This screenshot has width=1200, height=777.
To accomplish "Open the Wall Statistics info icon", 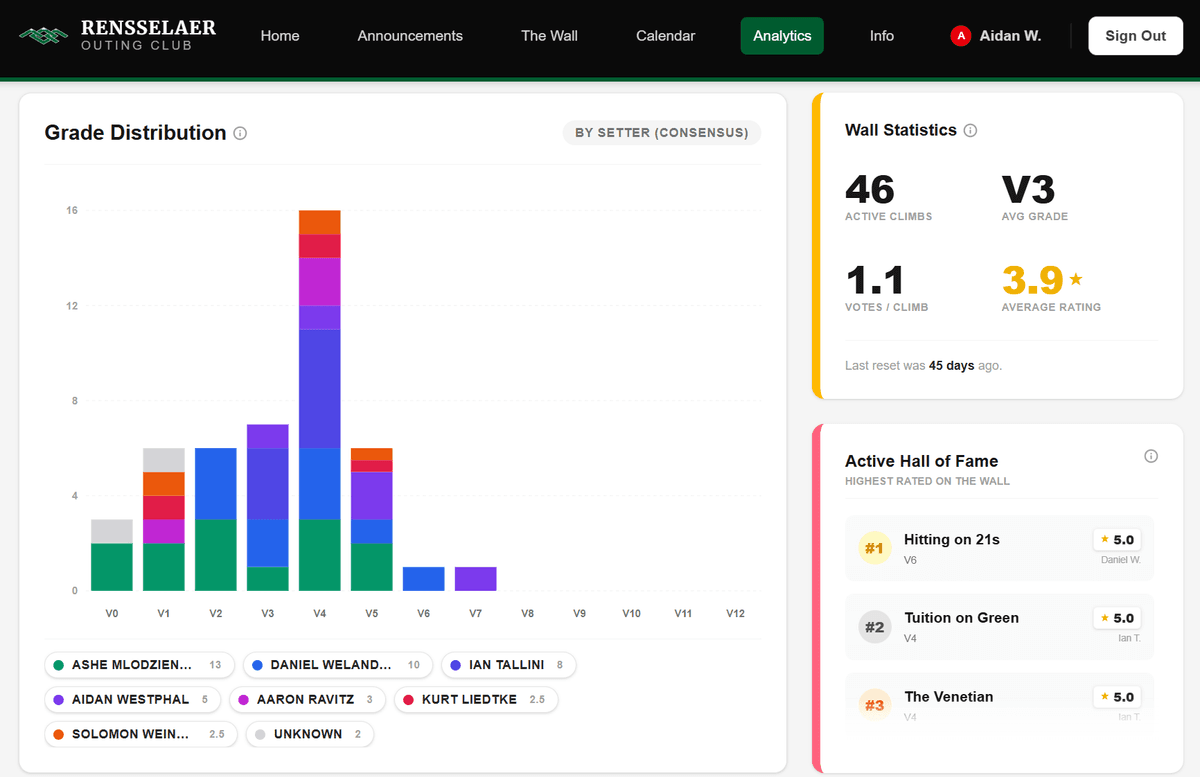I will (970, 130).
